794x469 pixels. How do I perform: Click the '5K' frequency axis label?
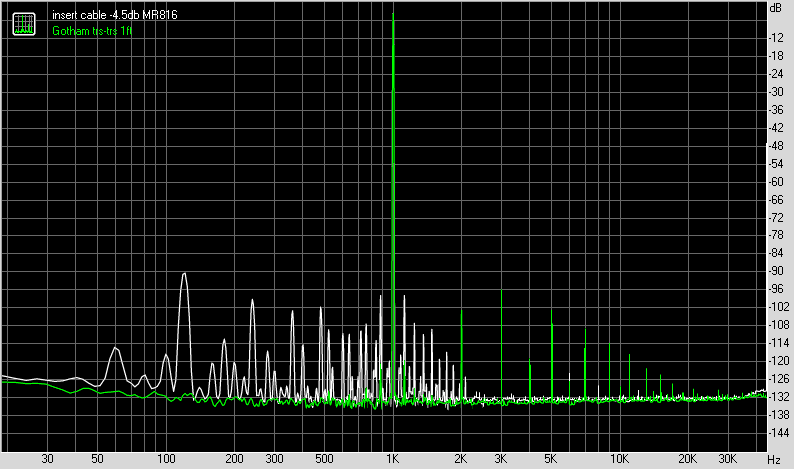tap(550, 459)
